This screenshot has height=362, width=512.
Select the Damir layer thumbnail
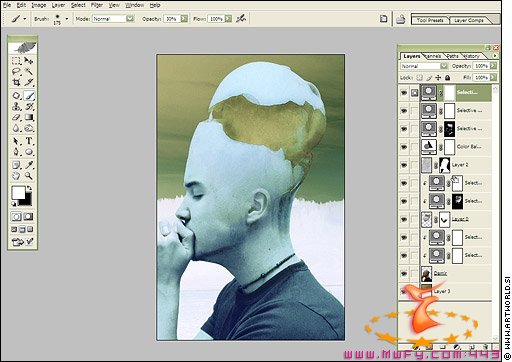coord(426,274)
